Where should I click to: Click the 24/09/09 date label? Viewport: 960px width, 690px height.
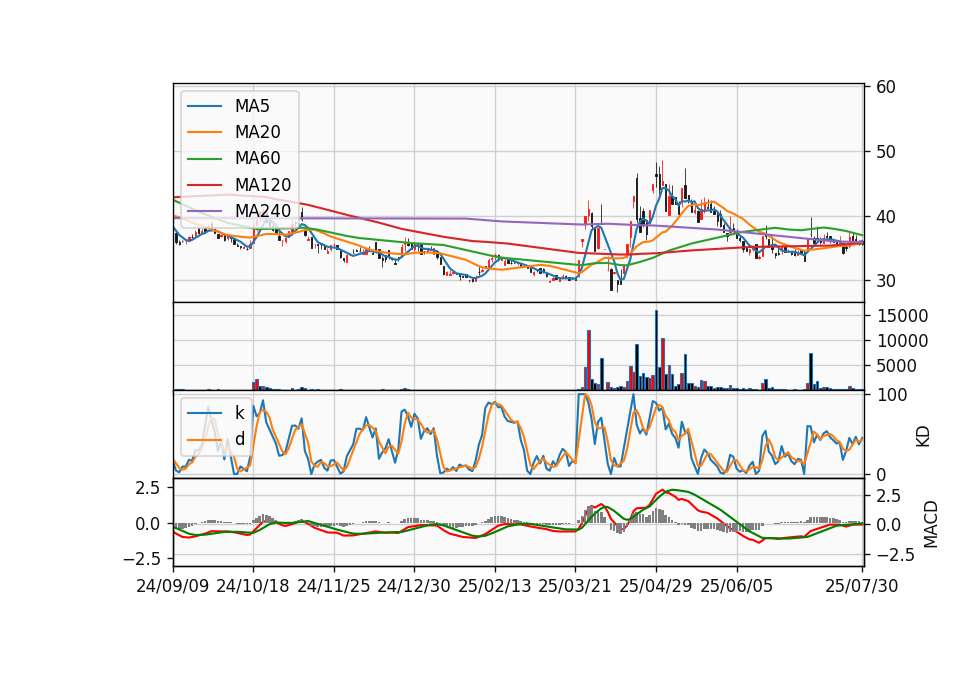click(173, 586)
